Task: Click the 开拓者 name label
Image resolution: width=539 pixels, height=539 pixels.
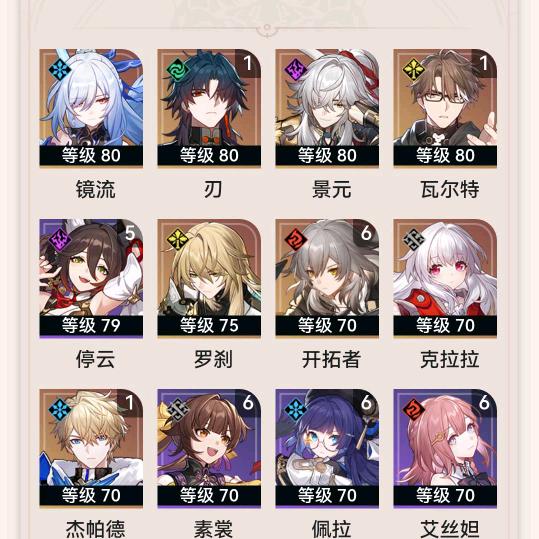Action: click(x=331, y=359)
